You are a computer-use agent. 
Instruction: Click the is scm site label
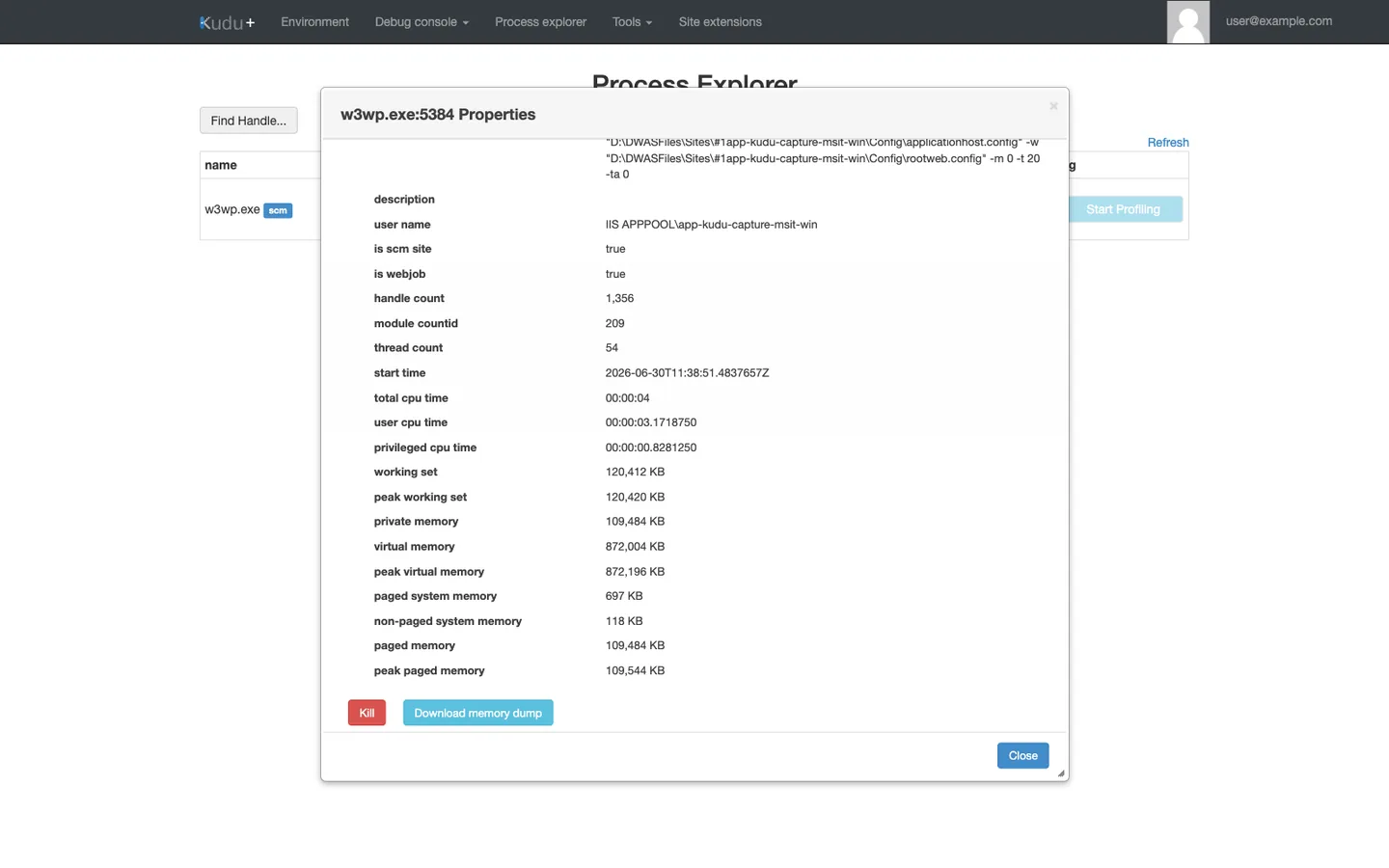(402, 249)
